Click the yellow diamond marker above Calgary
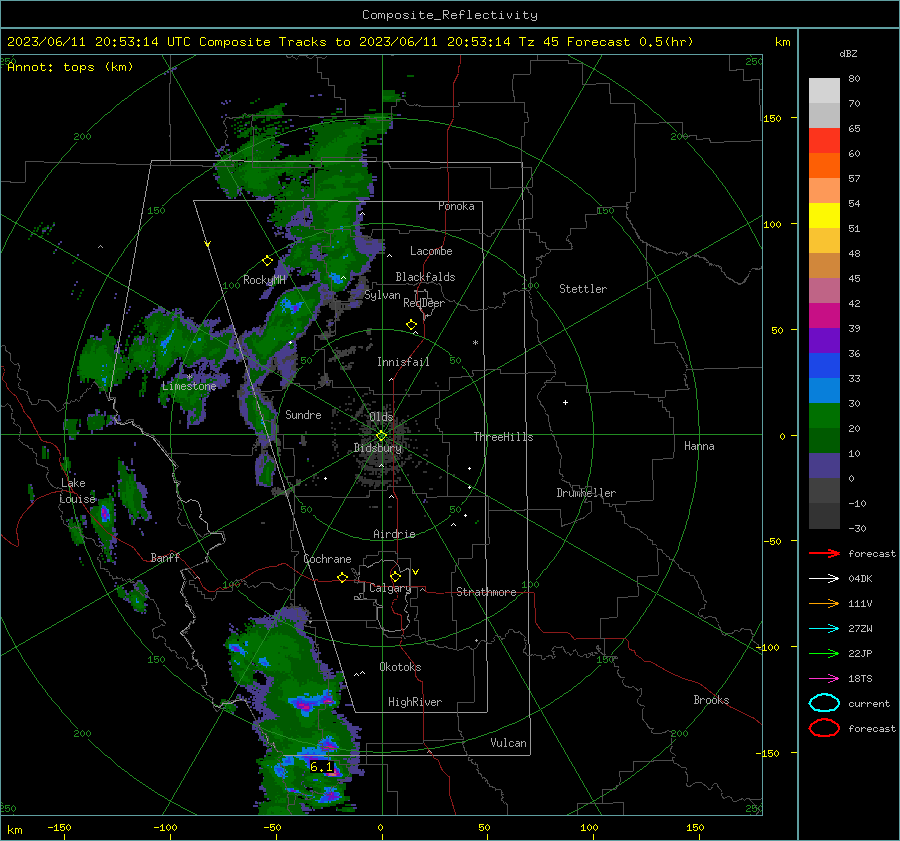This screenshot has height=841, width=900. [x=395, y=576]
